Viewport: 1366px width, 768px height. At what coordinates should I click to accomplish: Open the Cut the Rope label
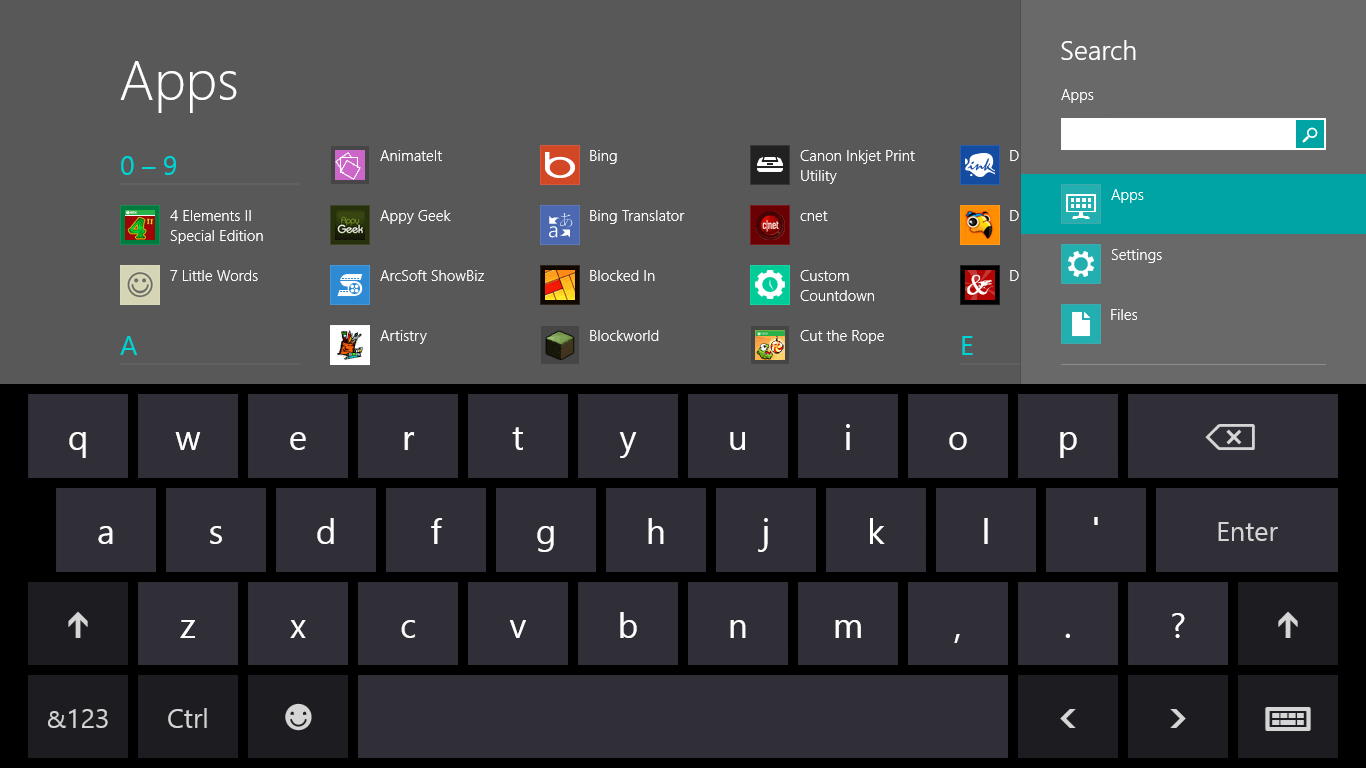click(x=842, y=336)
